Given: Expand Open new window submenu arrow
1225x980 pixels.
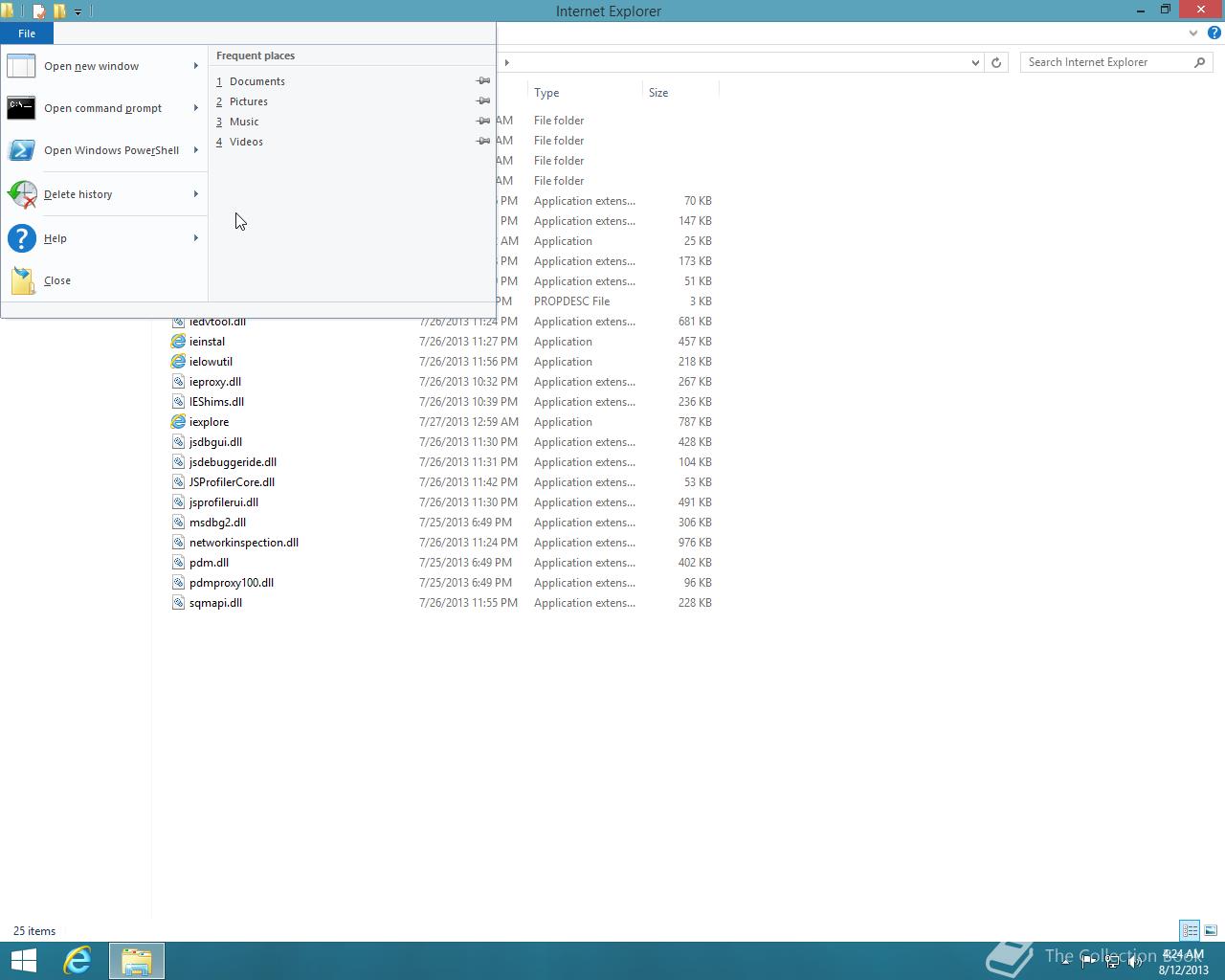Looking at the screenshot, I should point(196,66).
